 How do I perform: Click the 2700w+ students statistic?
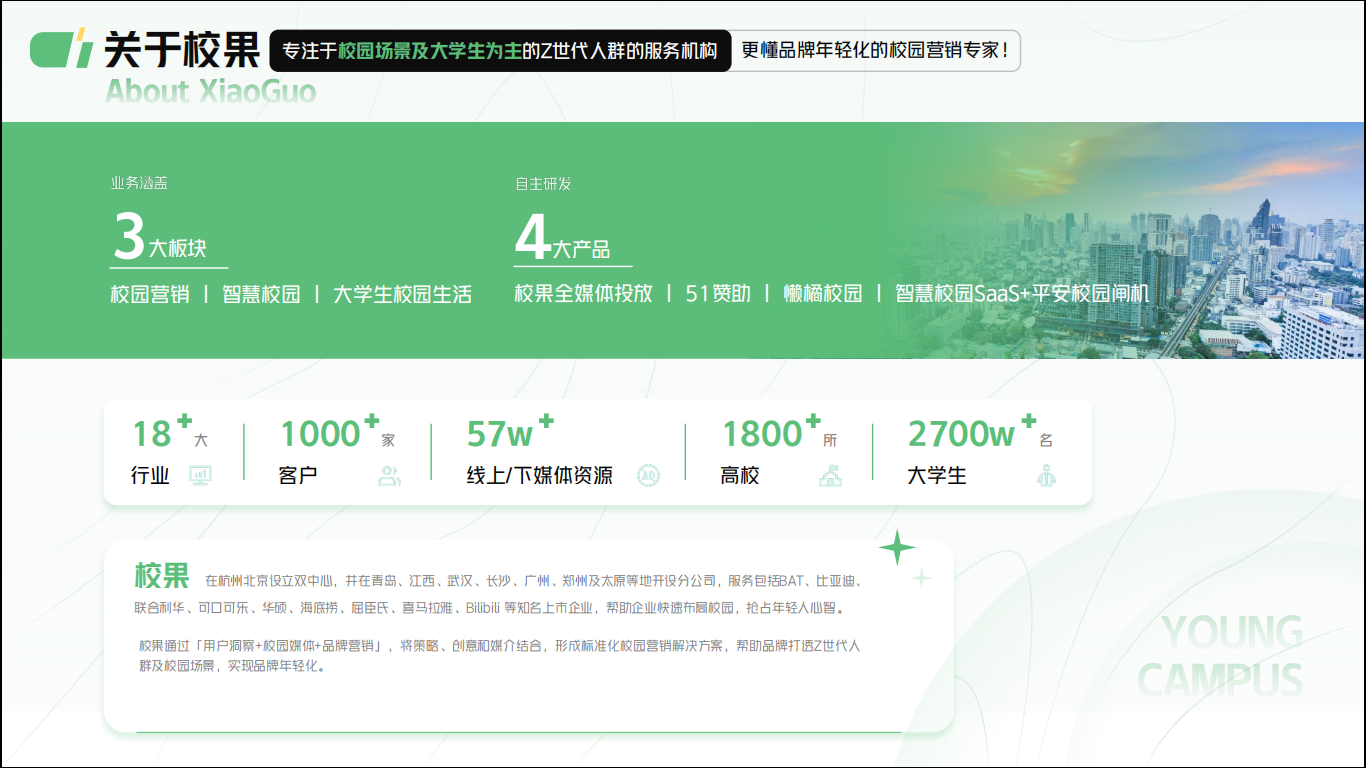tap(980, 431)
